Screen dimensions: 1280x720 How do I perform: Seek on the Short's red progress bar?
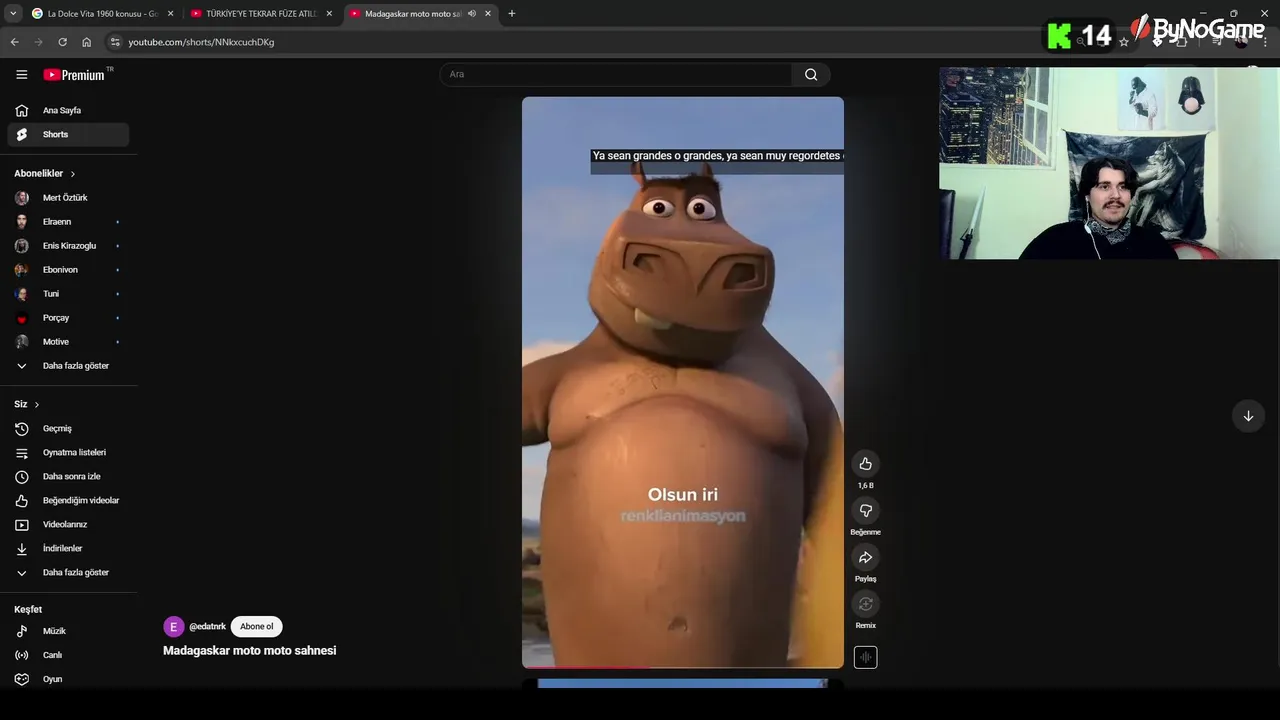click(682, 666)
